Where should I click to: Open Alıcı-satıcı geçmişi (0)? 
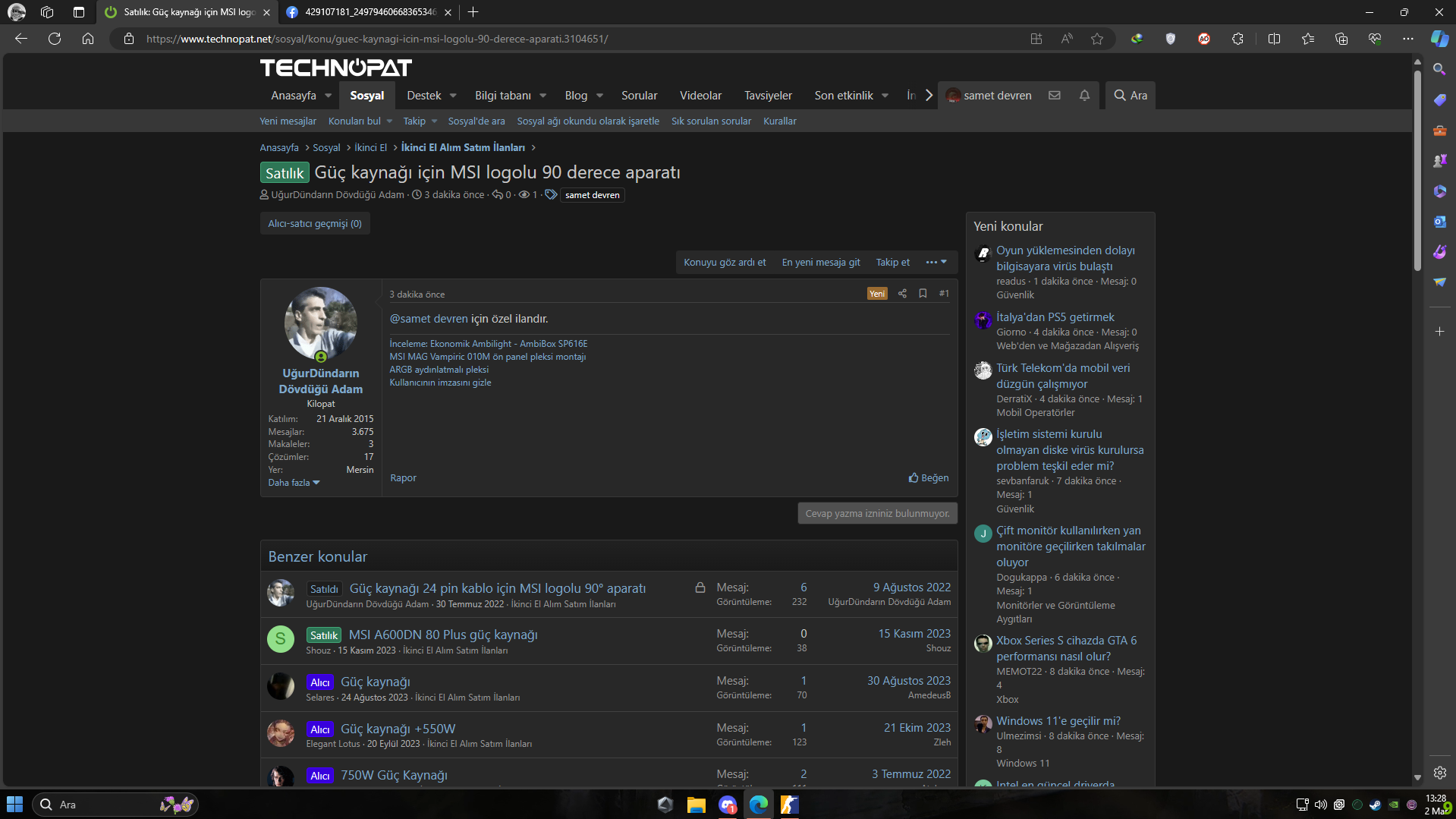(x=315, y=224)
